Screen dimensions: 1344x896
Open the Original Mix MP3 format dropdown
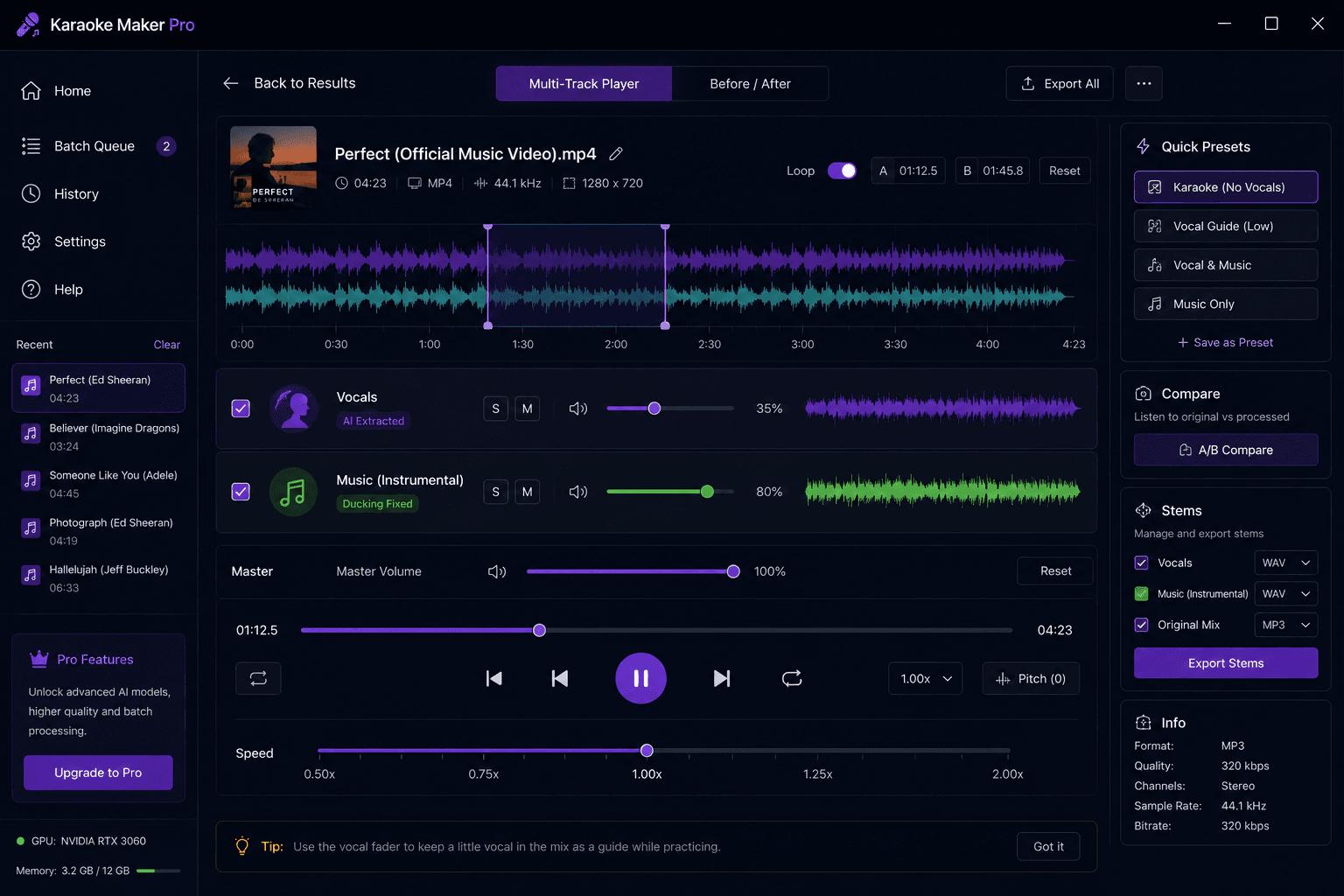click(1286, 625)
